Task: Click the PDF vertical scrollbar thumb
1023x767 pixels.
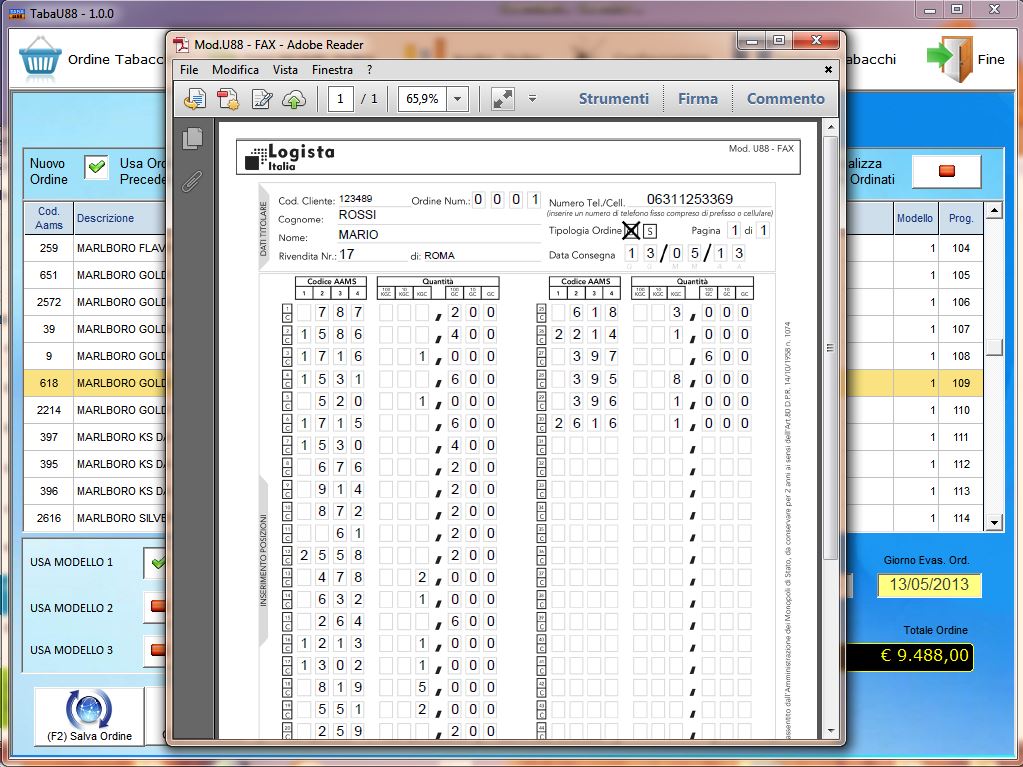Action: tap(830, 348)
